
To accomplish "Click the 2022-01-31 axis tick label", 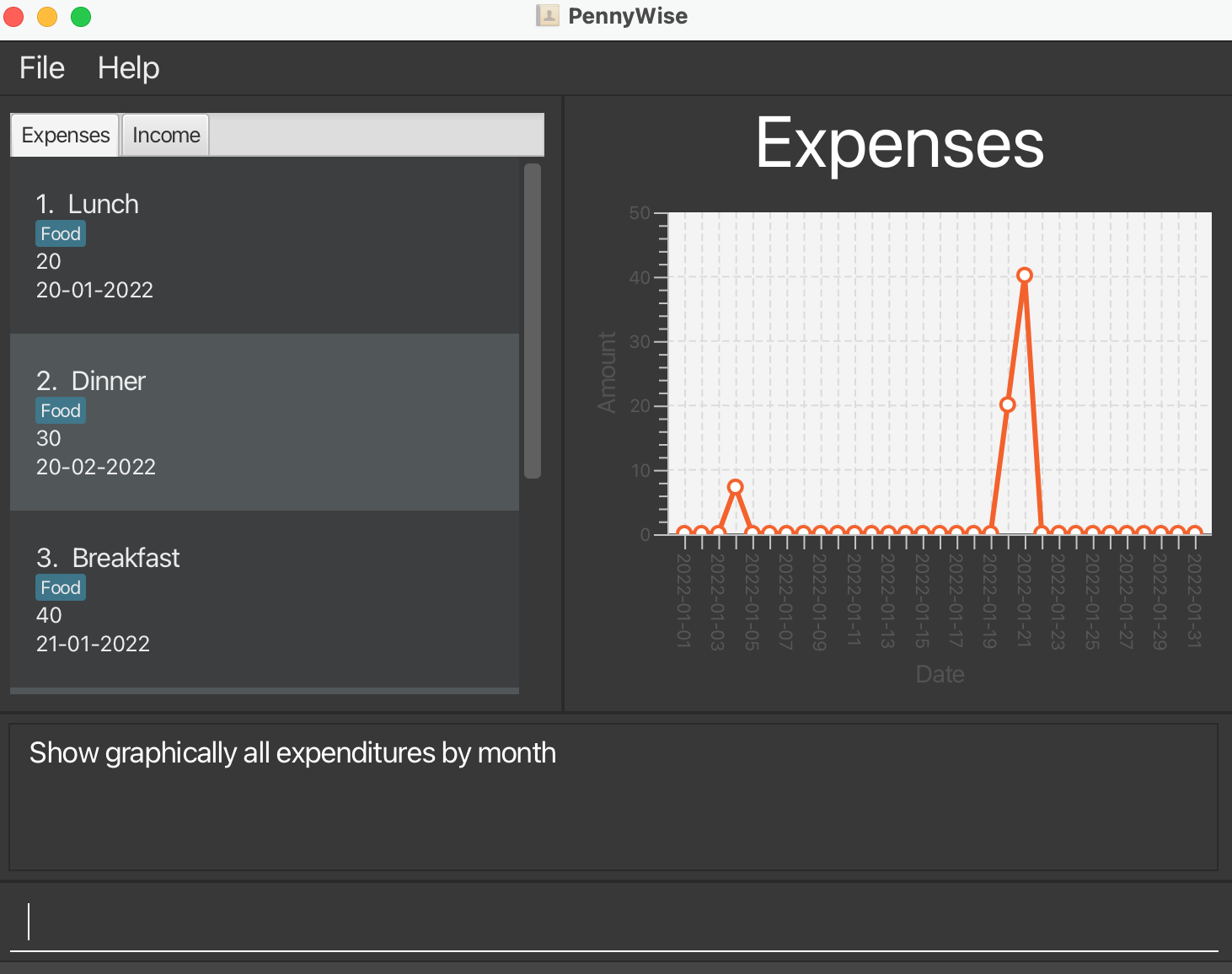I will pyautogui.click(x=1194, y=601).
